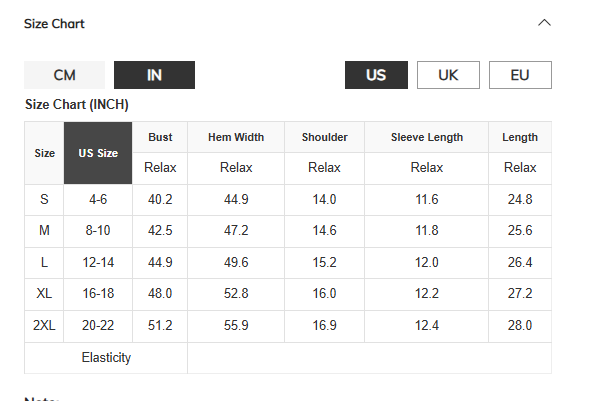The width and height of the screenshot is (608, 401).
Task: Click the Hem Width column header
Action: coord(236,137)
